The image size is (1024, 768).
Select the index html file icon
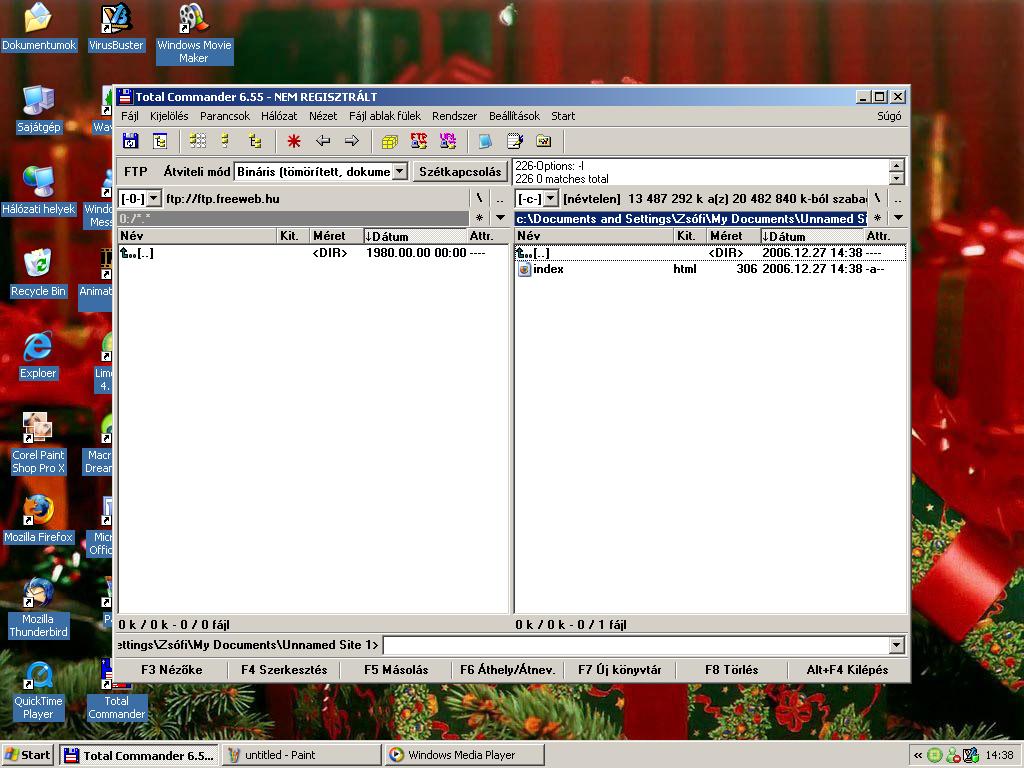click(524, 269)
